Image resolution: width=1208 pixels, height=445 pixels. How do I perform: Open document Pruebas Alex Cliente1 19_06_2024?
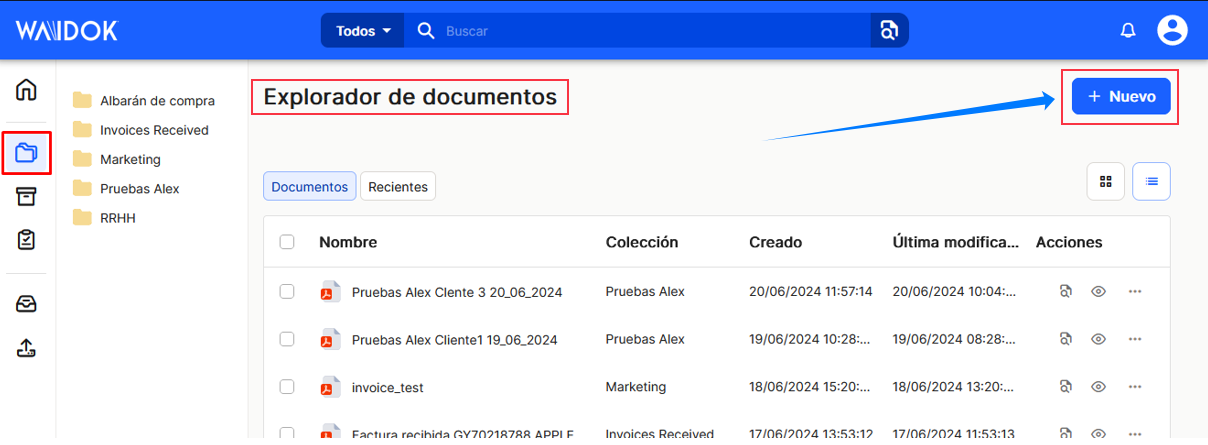coord(455,339)
